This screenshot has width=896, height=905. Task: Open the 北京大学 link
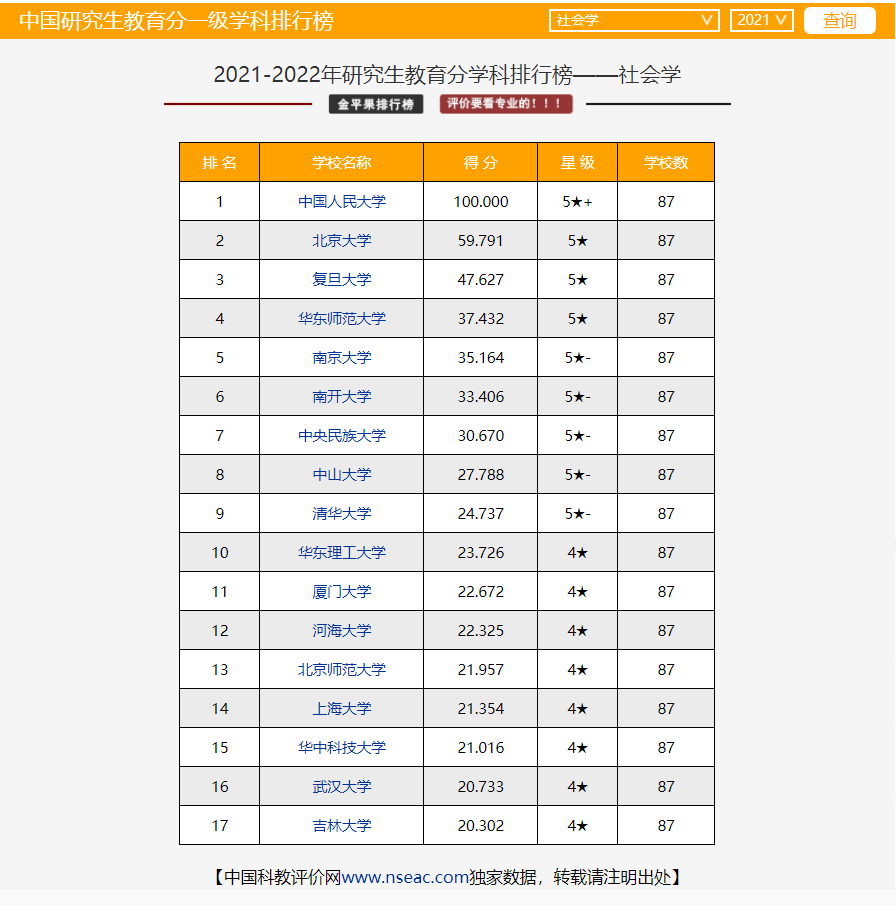coord(341,241)
